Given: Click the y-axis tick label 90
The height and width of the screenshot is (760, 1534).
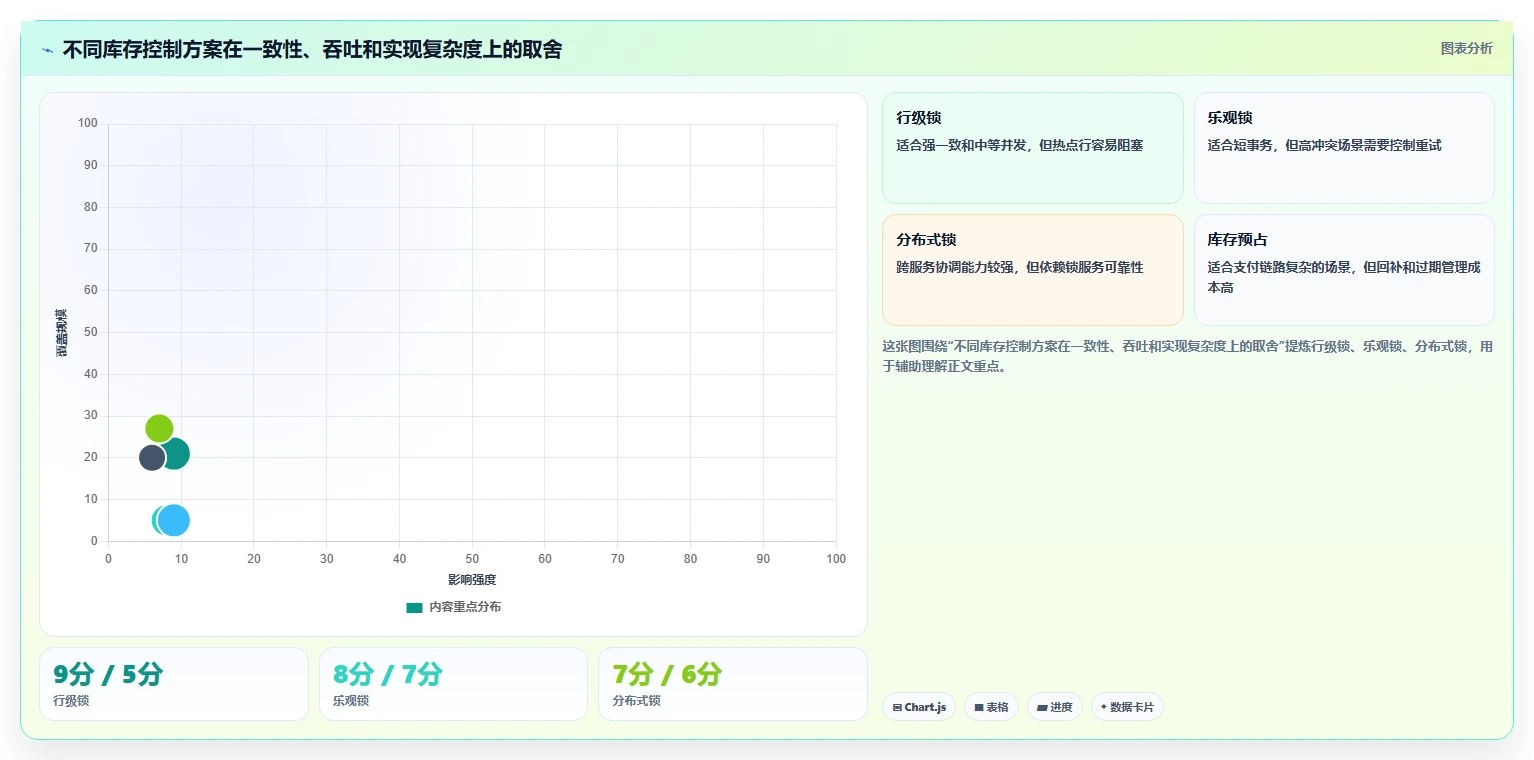Looking at the screenshot, I should [91, 165].
